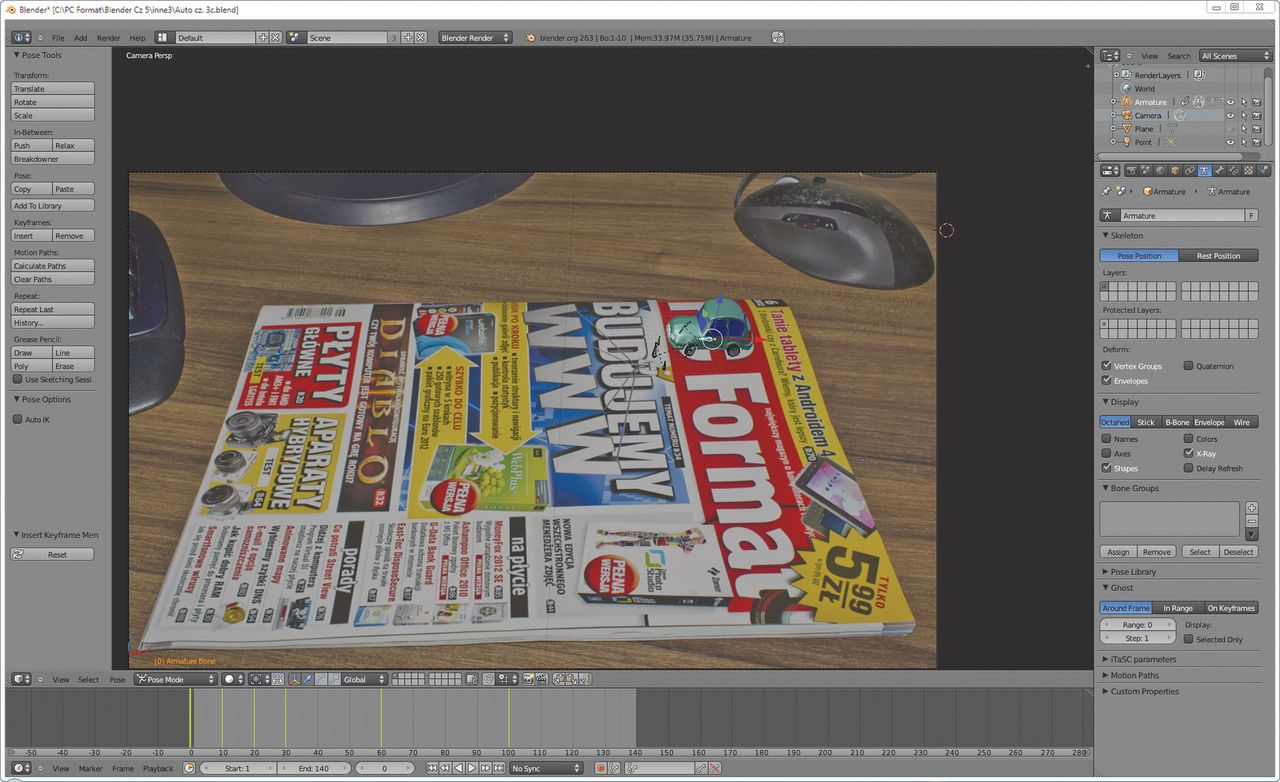Image resolution: width=1280 pixels, height=782 pixels.
Task: Enable the Names display checkbox
Action: tap(1106, 439)
